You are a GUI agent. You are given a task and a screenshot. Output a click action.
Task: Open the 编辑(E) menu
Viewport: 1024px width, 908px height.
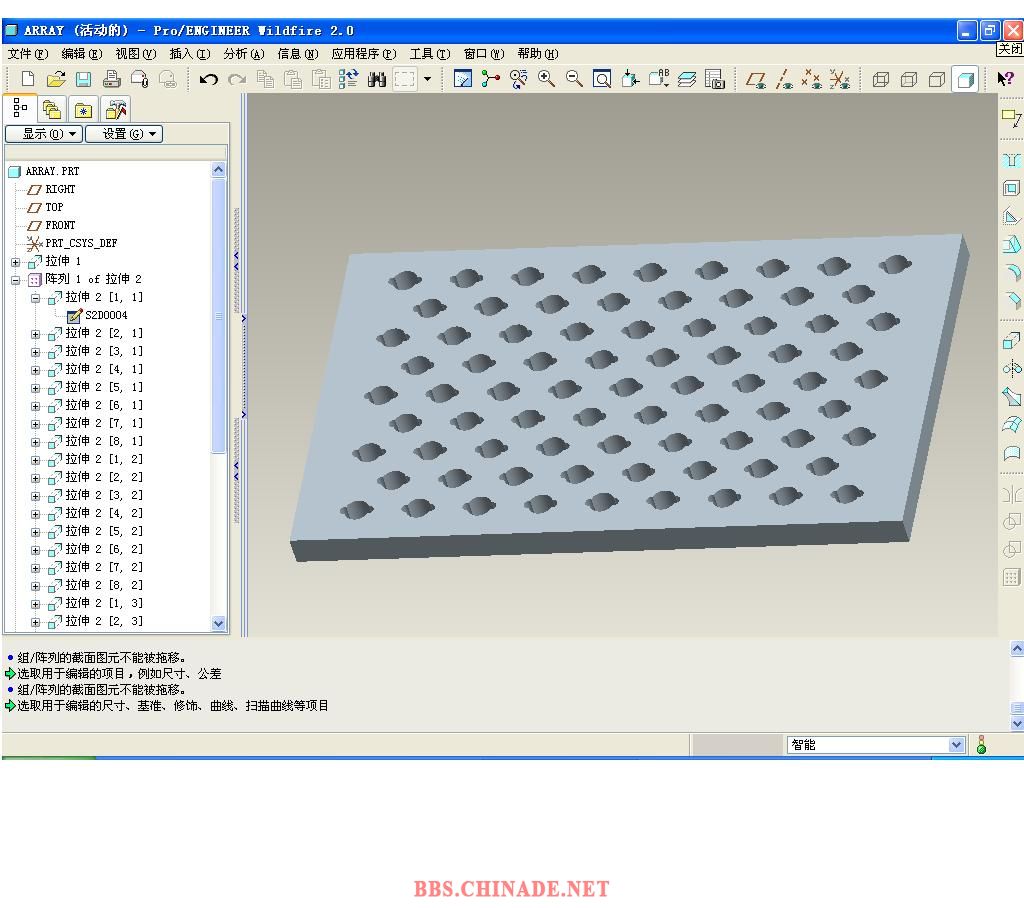[x=82, y=54]
